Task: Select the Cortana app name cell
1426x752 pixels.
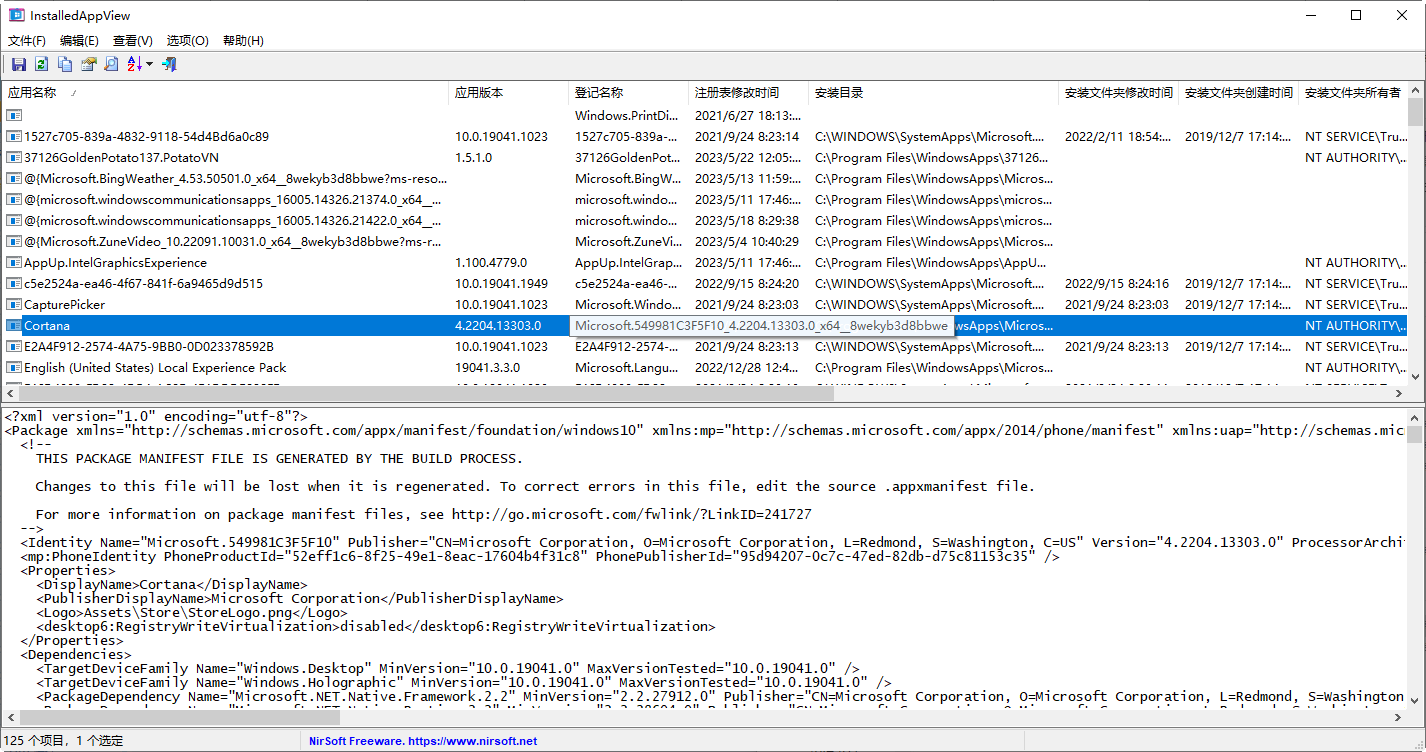Action: click(x=46, y=326)
